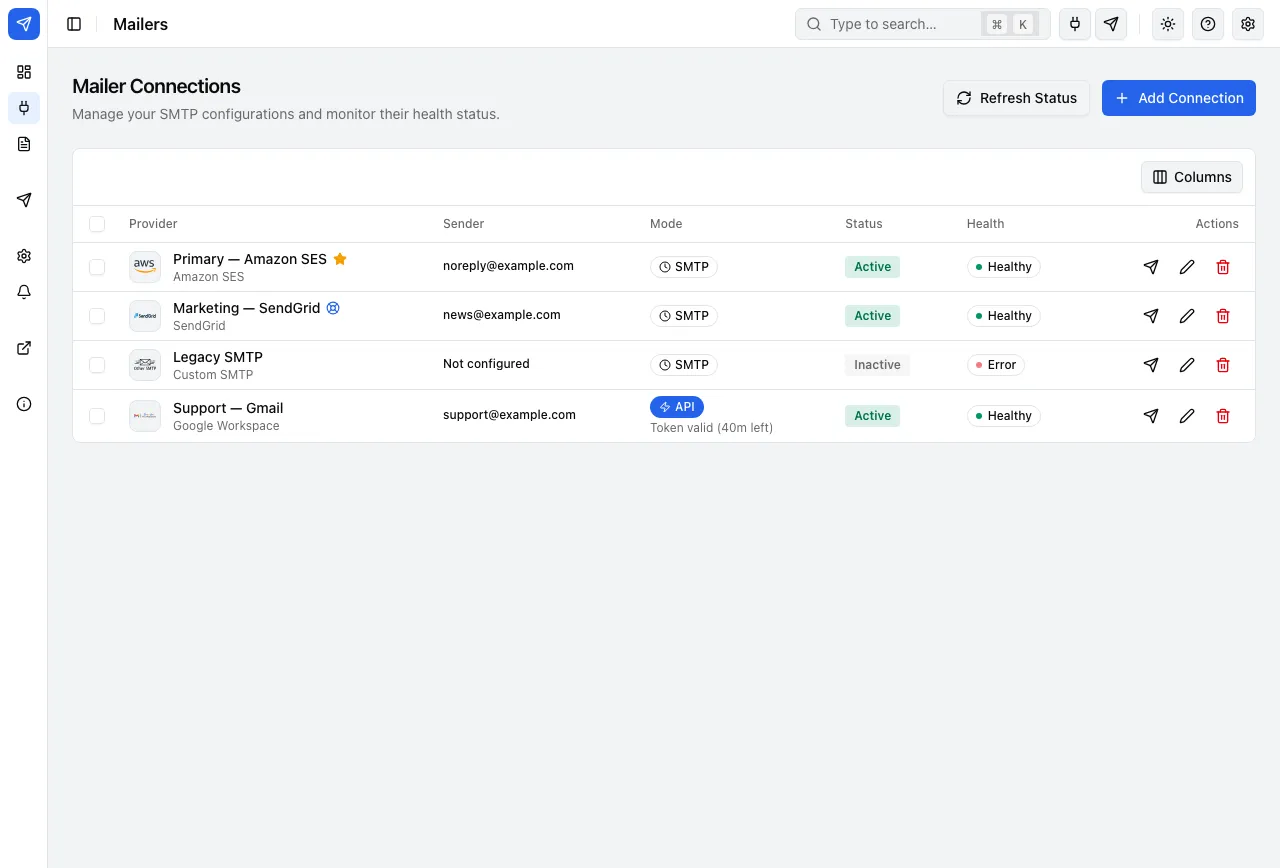Image resolution: width=1280 pixels, height=868 pixels.
Task: Click the news@example.com sender
Action: coord(502,315)
